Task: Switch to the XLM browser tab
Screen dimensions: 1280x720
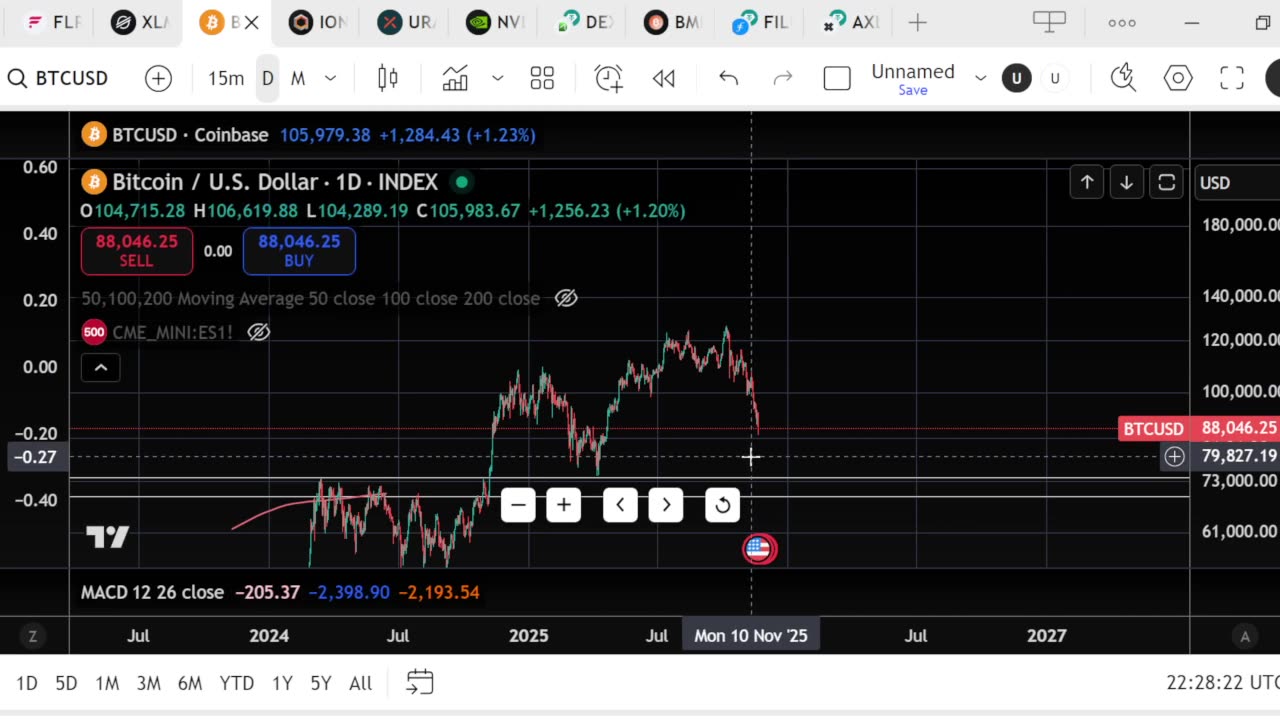Action: pyautogui.click(x=140, y=22)
